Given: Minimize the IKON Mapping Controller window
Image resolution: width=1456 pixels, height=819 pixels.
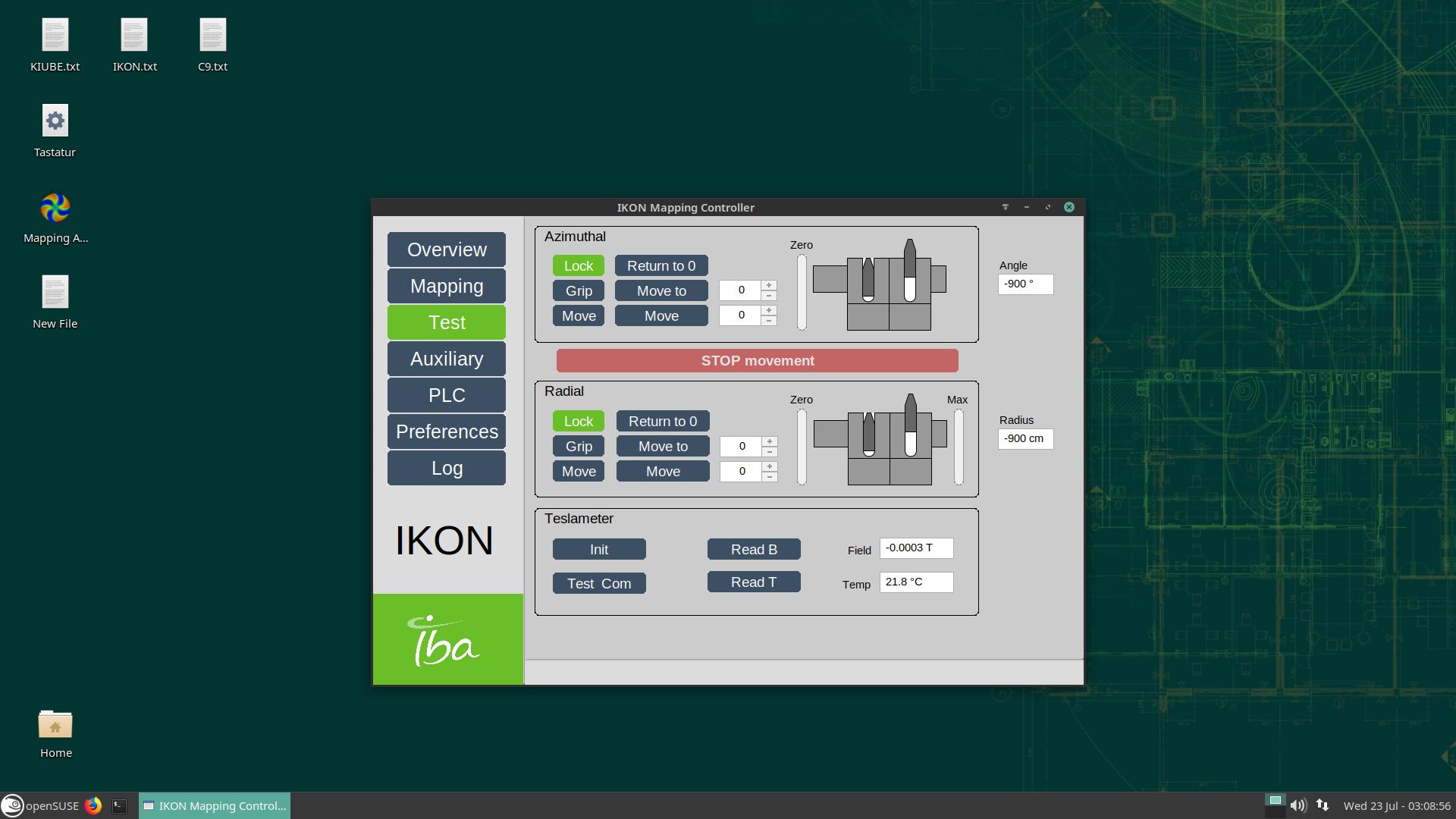Looking at the screenshot, I should coord(1027,207).
